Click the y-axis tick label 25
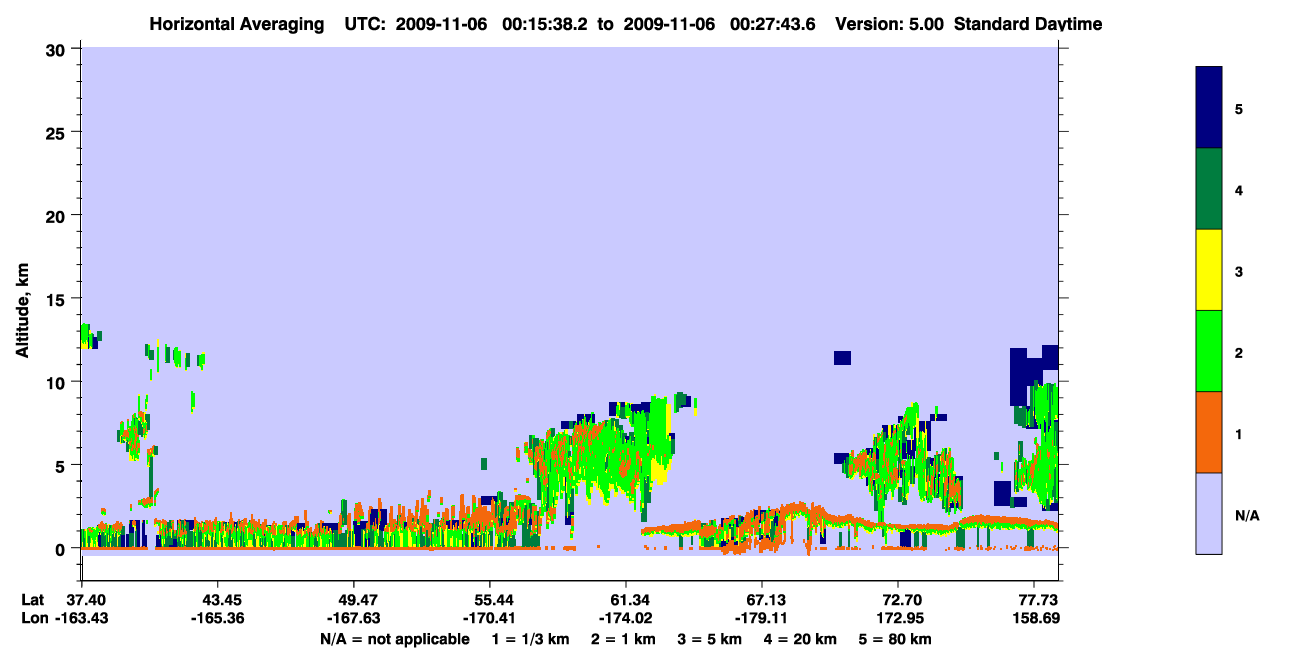 tap(58, 132)
